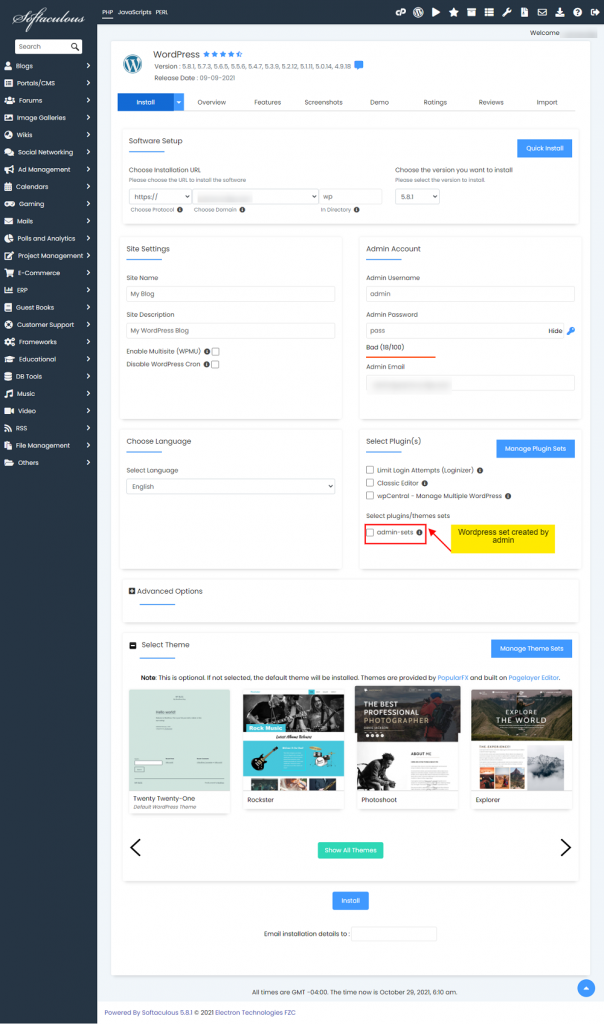This screenshot has width=604, height=1024.
Task: Open the PopularFX link
Action: click(453, 678)
